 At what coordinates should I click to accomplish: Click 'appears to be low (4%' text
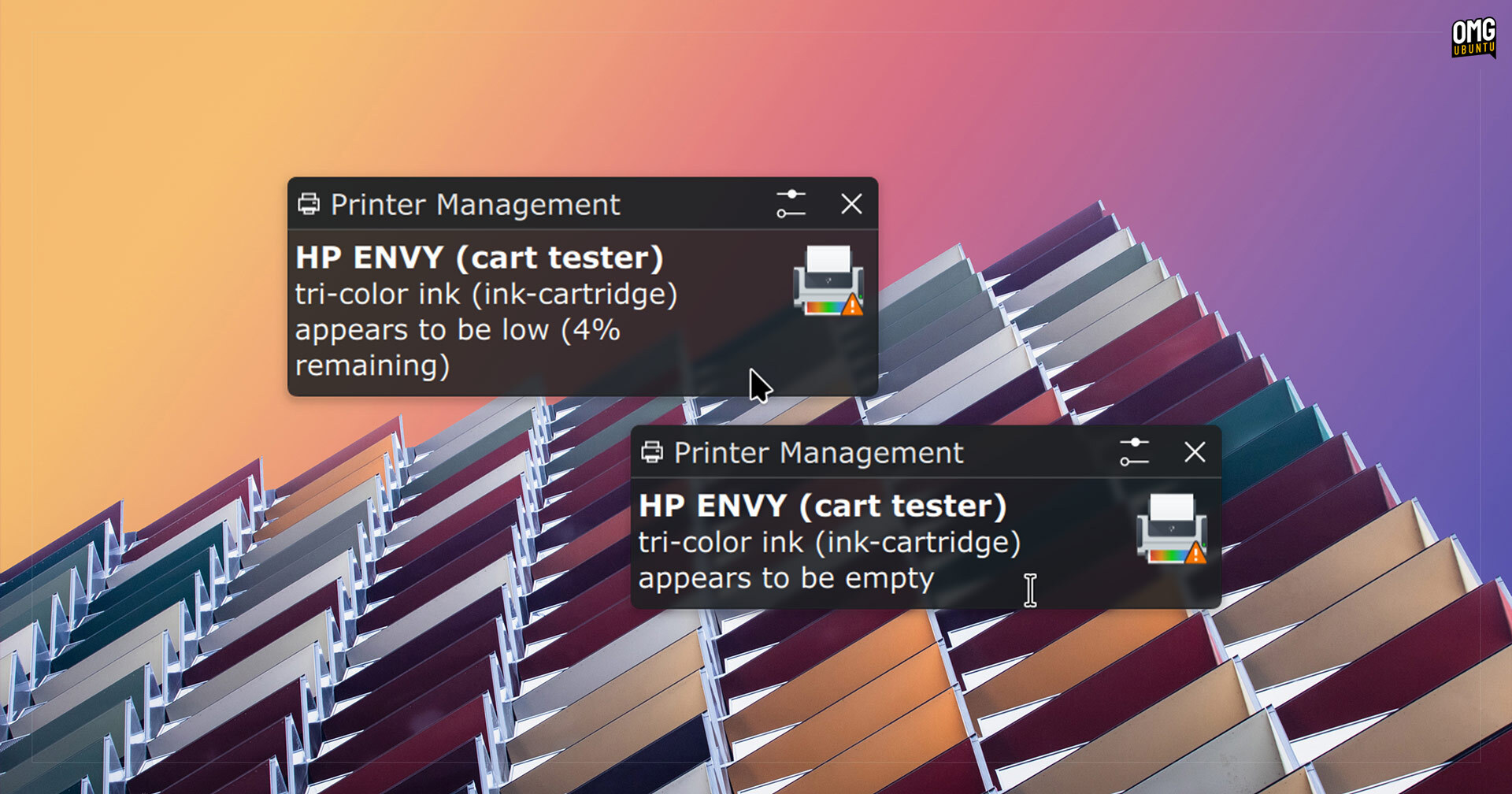click(x=458, y=330)
